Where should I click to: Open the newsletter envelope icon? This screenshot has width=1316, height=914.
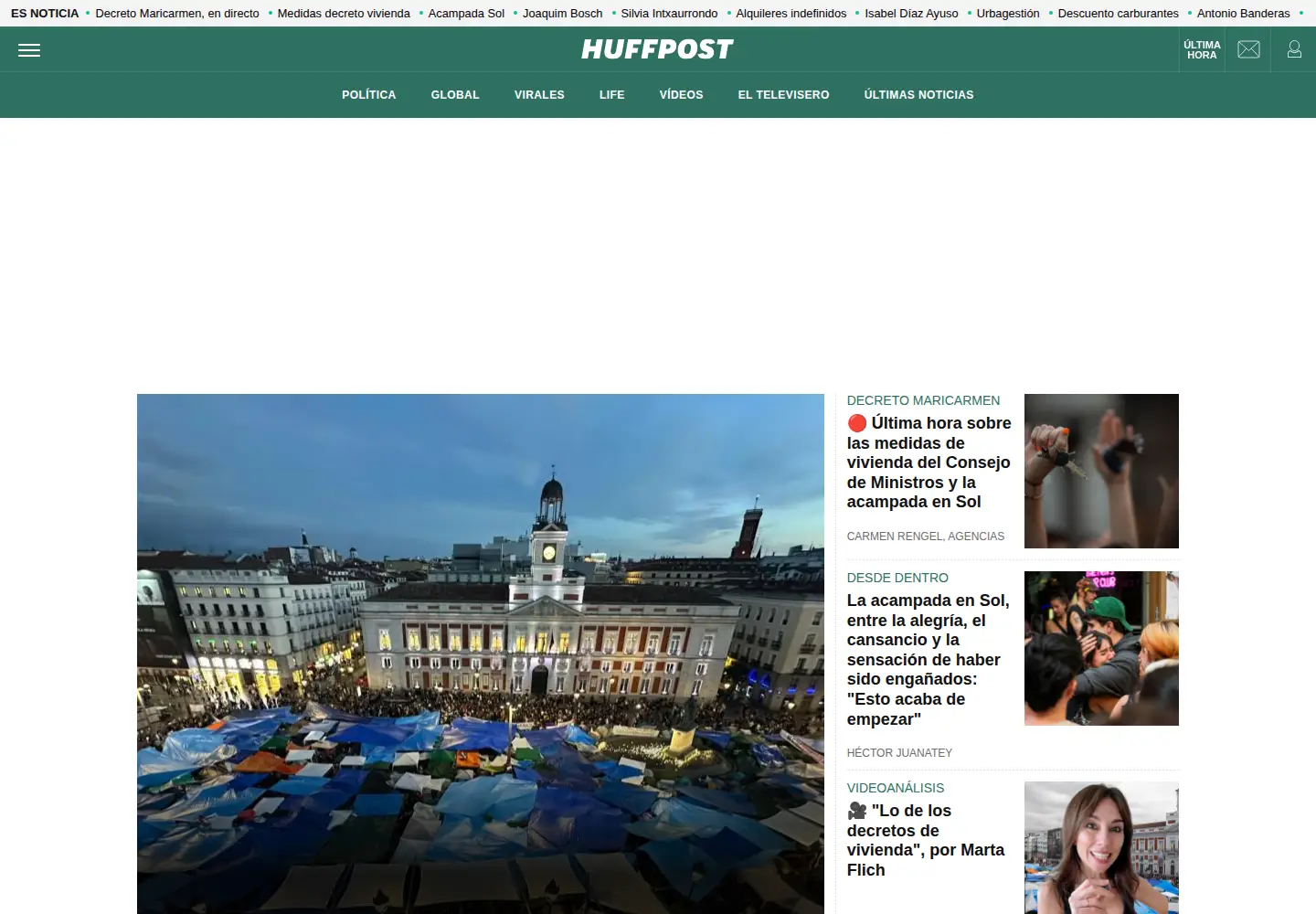pyautogui.click(x=1248, y=49)
